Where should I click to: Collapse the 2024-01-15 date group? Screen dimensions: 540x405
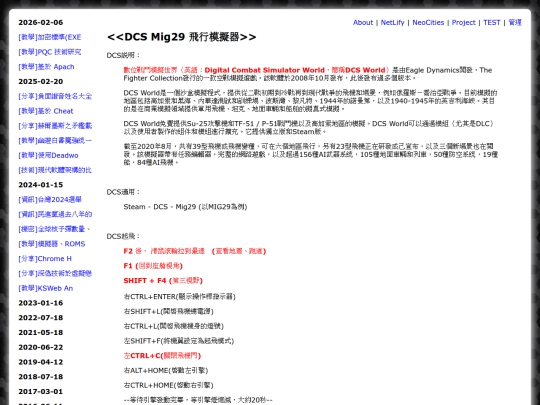click(x=41, y=185)
